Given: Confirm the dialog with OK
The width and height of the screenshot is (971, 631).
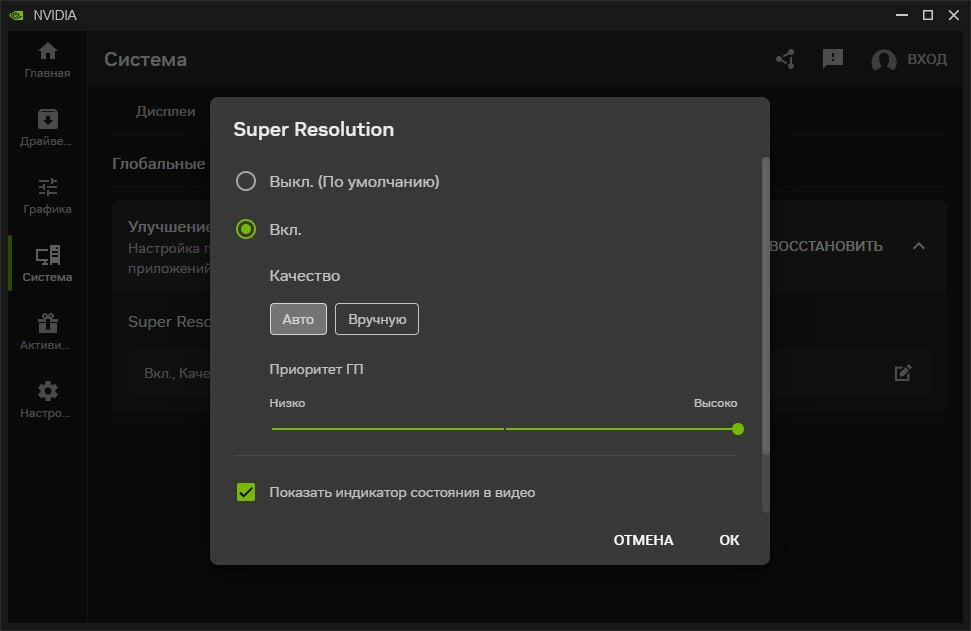Looking at the screenshot, I should click(x=729, y=540).
